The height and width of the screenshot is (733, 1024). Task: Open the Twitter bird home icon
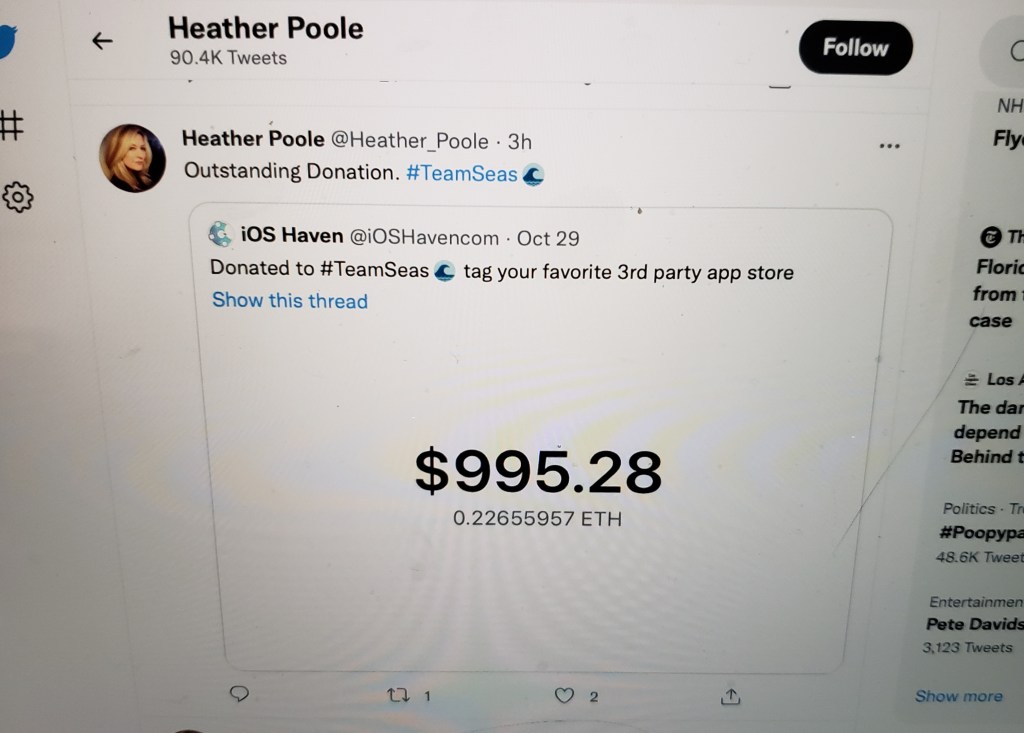(8, 41)
